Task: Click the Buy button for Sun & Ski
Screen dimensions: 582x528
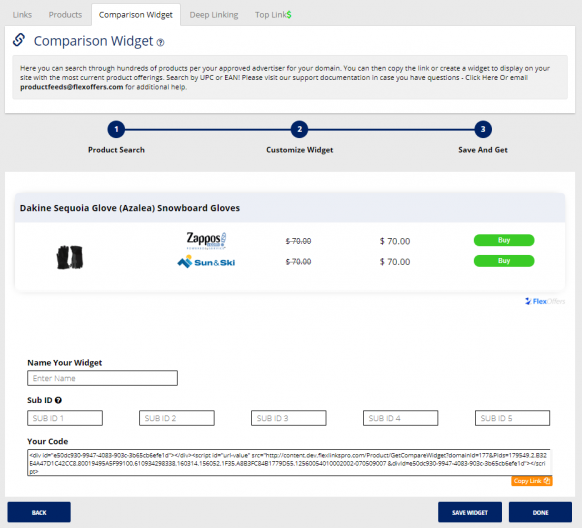Action: point(504,261)
